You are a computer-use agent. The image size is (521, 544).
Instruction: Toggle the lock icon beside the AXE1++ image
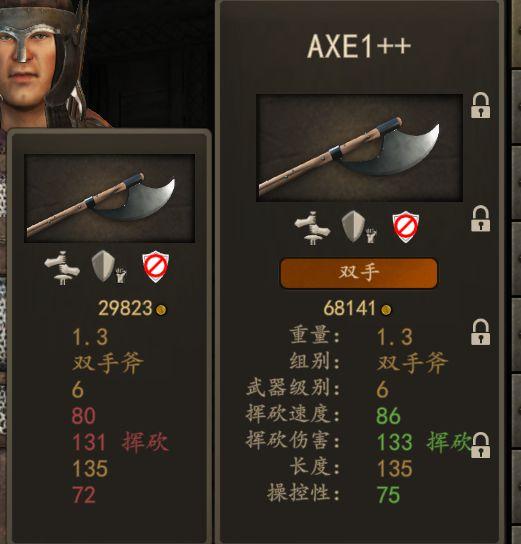(x=480, y=105)
